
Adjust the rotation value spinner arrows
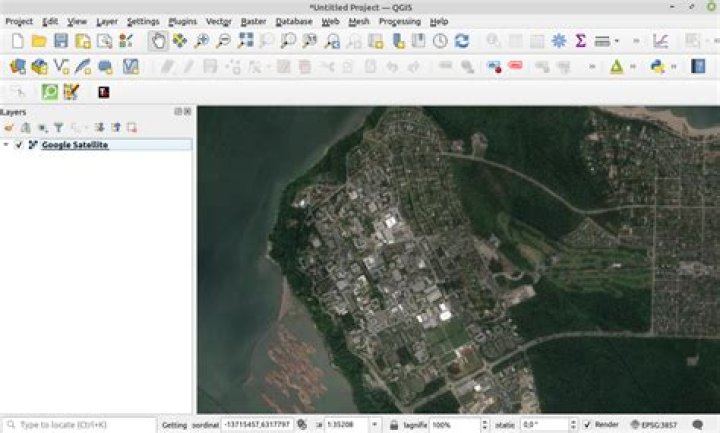[573, 425]
